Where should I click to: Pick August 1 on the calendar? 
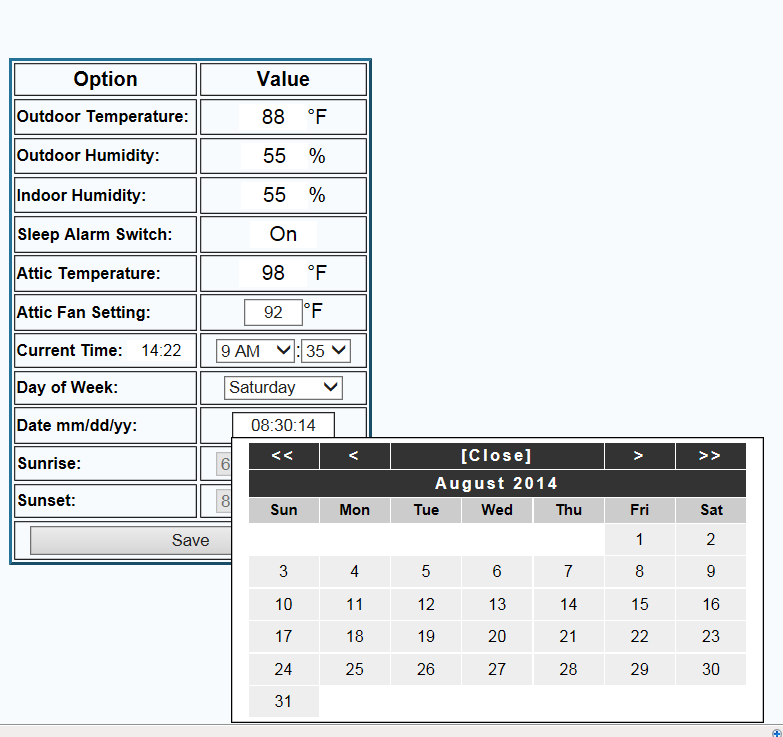640,540
